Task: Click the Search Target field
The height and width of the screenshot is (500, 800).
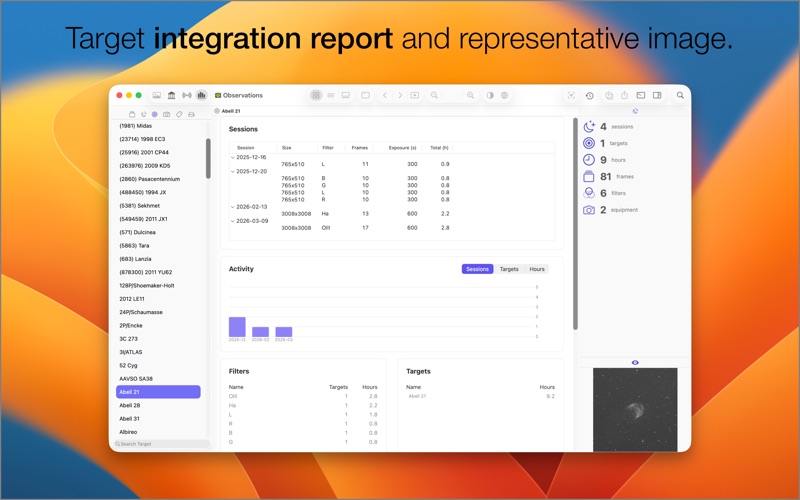Action: (x=162, y=444)
